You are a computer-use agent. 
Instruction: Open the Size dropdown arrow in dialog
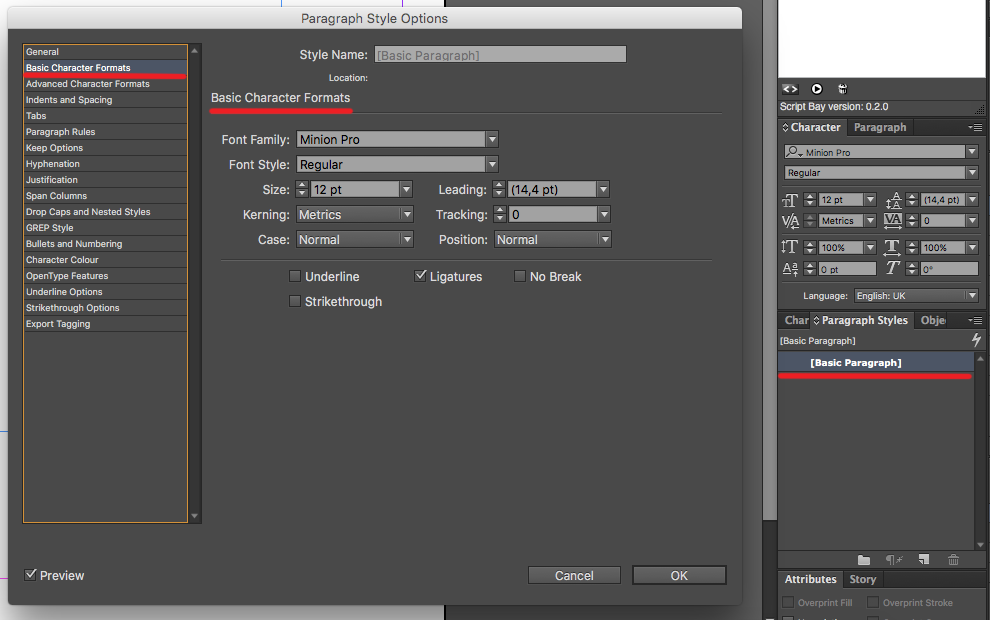tap(407, 189)
